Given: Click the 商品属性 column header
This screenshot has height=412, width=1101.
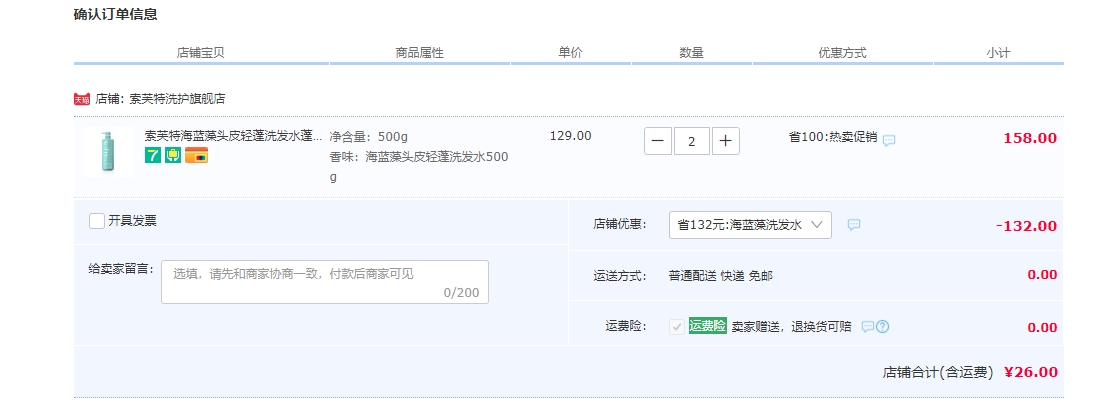Looking at the screenshot, I should coord(419,53).
